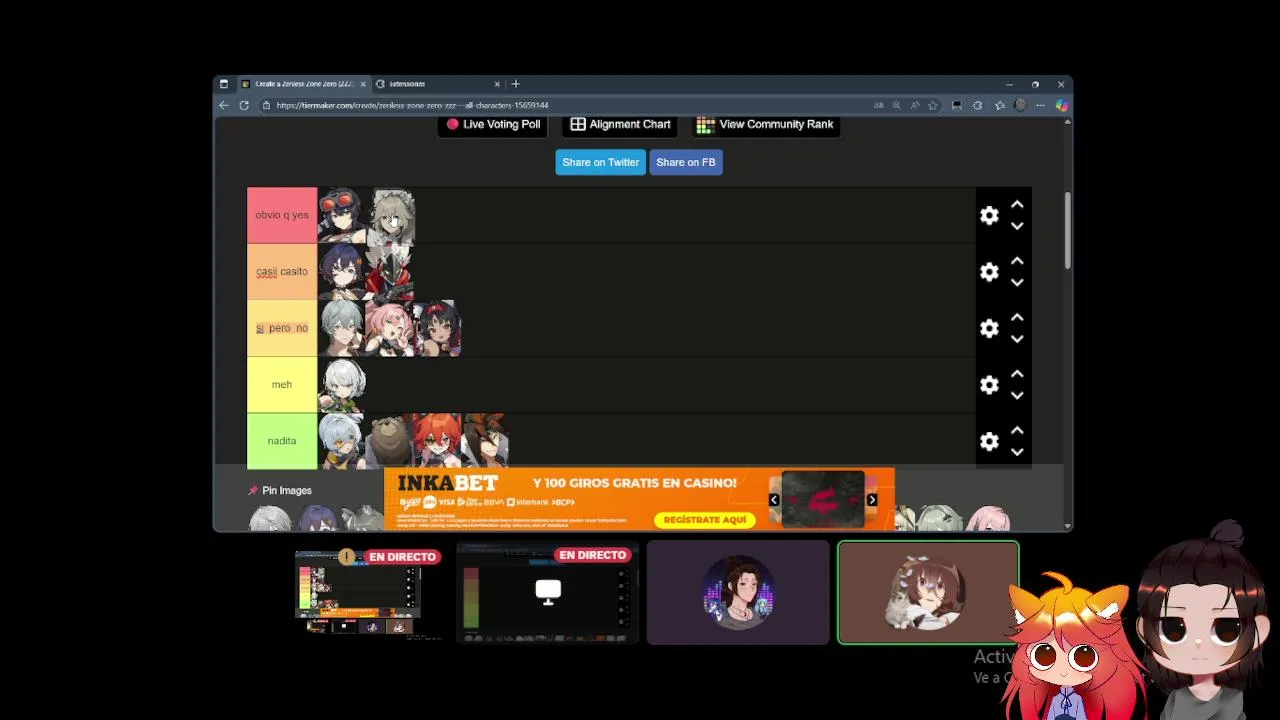
Task: Select gray-haired character in 'obvio q yes' tier
Action: click(x=391, y=215)
